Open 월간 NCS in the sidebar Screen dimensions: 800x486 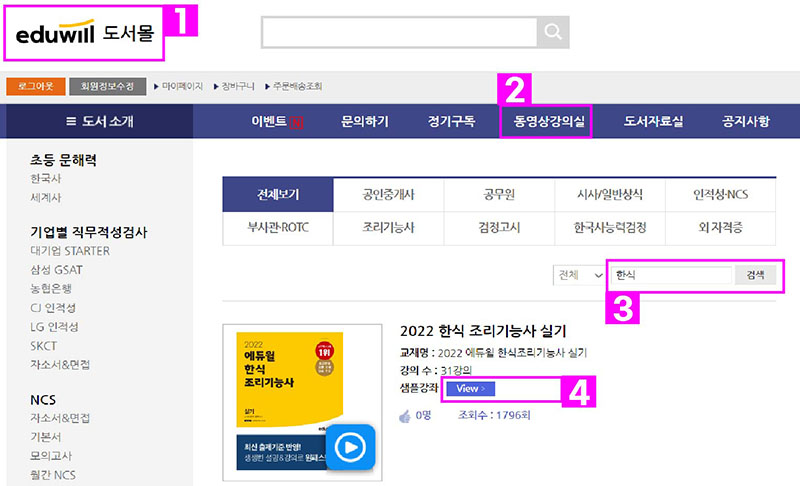(x=53, y=475)
